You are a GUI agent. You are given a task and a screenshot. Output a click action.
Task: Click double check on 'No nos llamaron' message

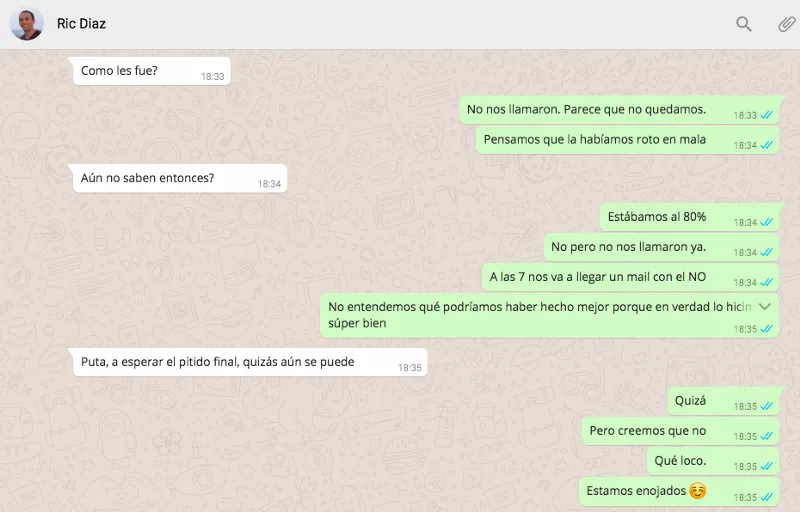766,115
